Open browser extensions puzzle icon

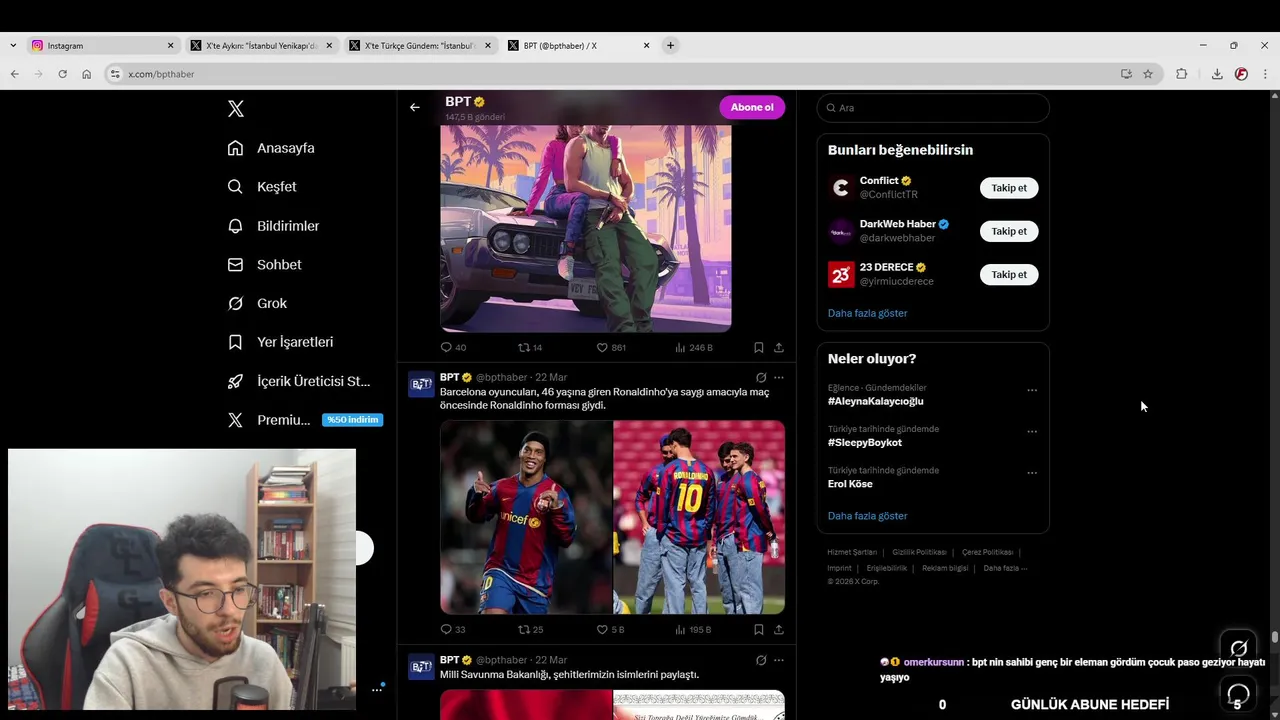pyautogui.click(x=1181, y=74)
